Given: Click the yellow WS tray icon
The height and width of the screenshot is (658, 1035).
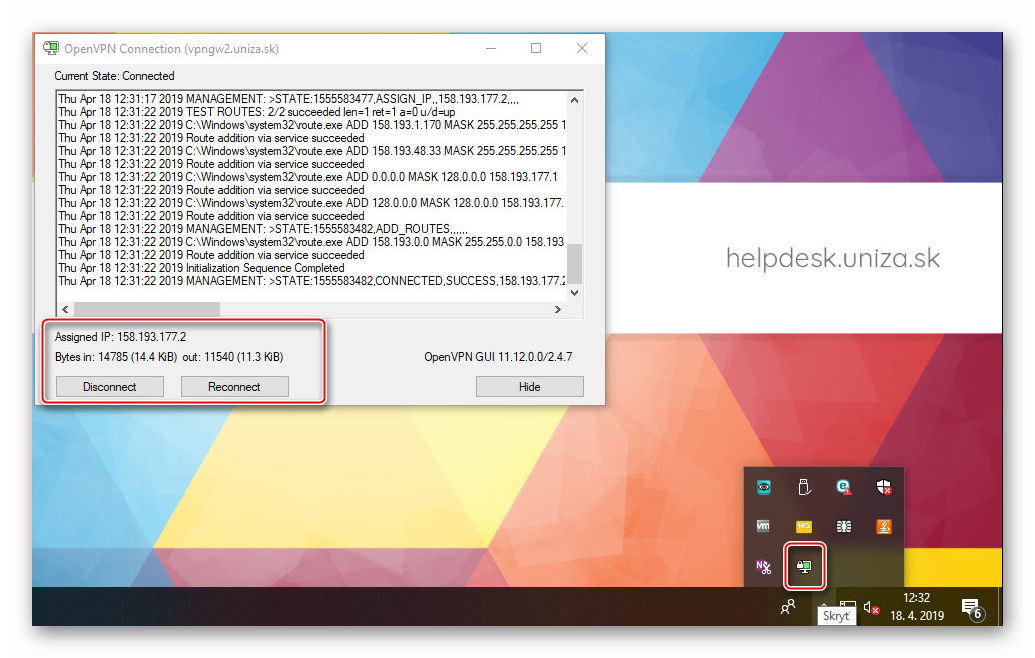Looking at the screenshot, I should tap(803, 526).
